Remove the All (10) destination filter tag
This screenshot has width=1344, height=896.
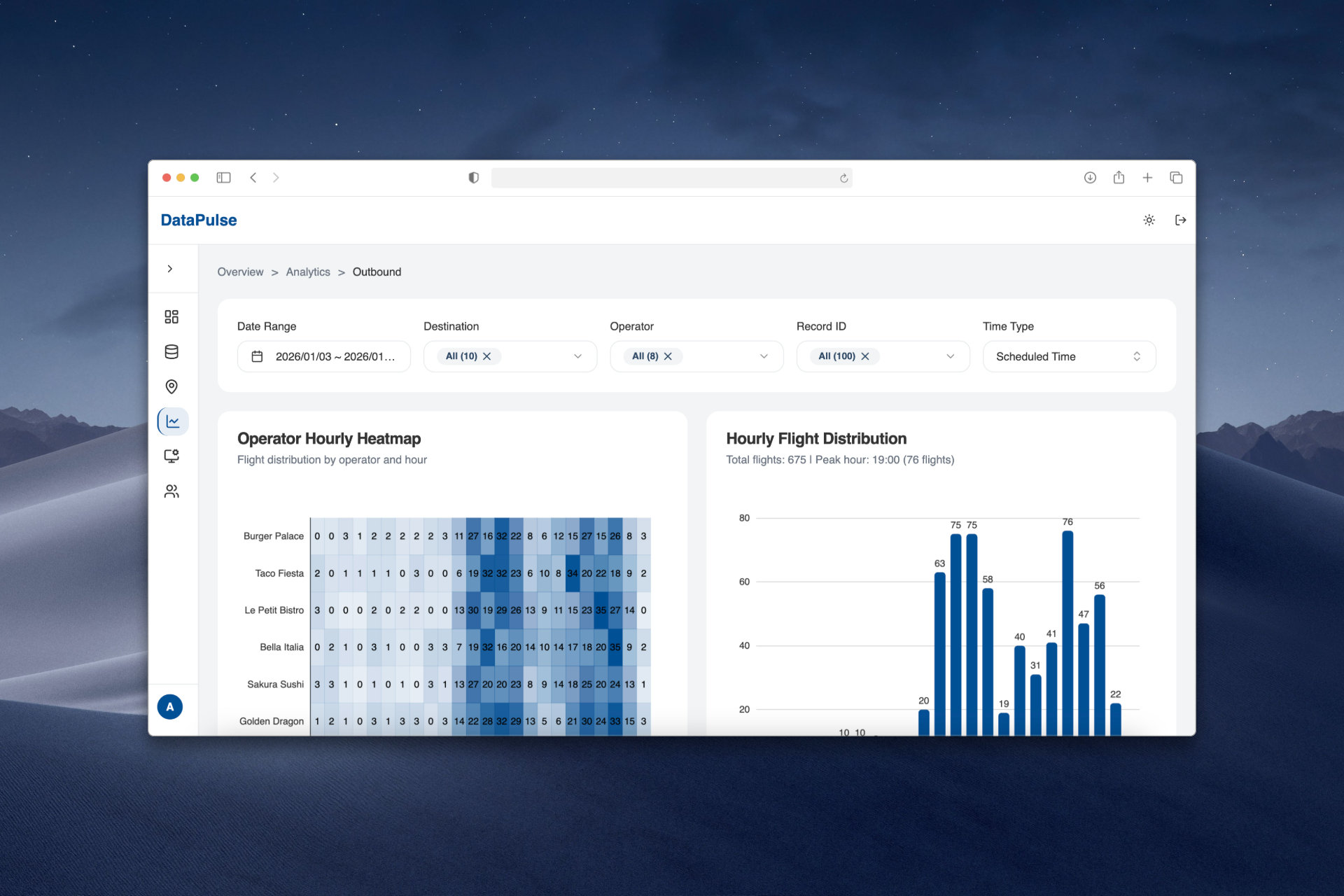tap(487, 356)
